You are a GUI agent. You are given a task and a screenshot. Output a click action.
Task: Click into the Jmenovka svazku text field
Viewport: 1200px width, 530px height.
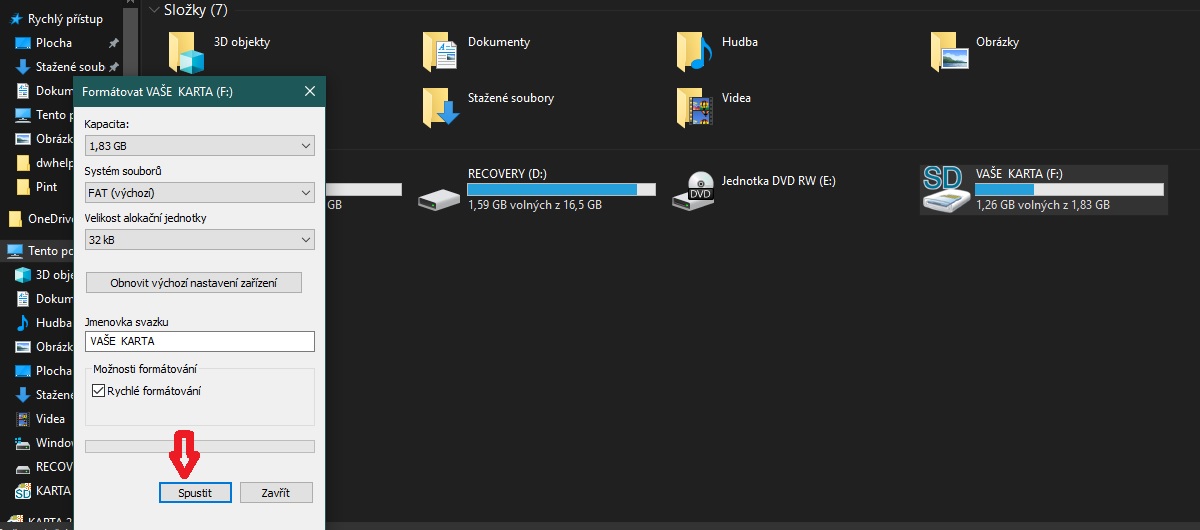pyautogui.click(x=200, y=341)
